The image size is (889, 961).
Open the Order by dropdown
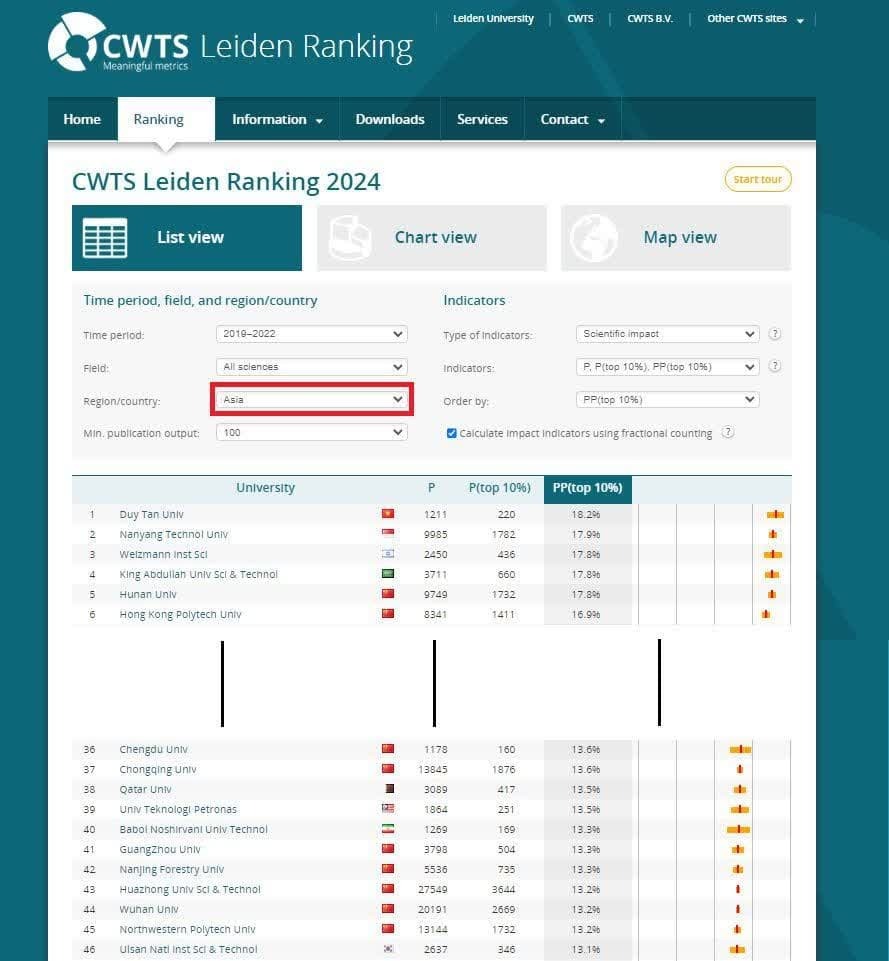667,399
